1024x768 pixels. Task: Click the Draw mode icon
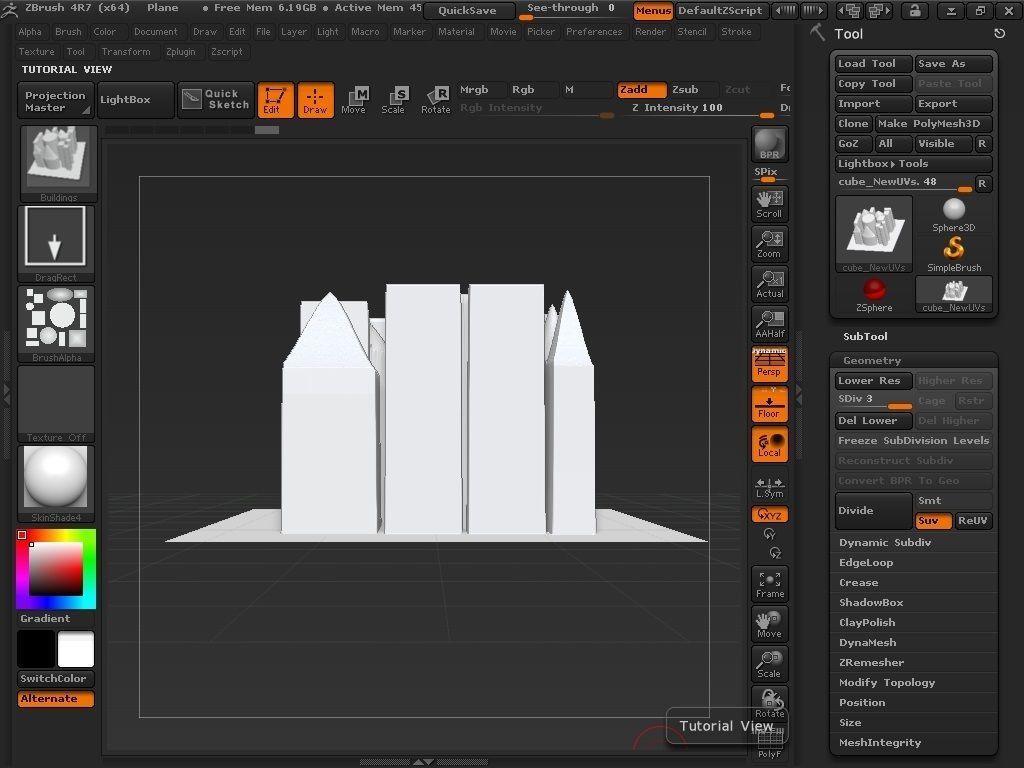315,100
